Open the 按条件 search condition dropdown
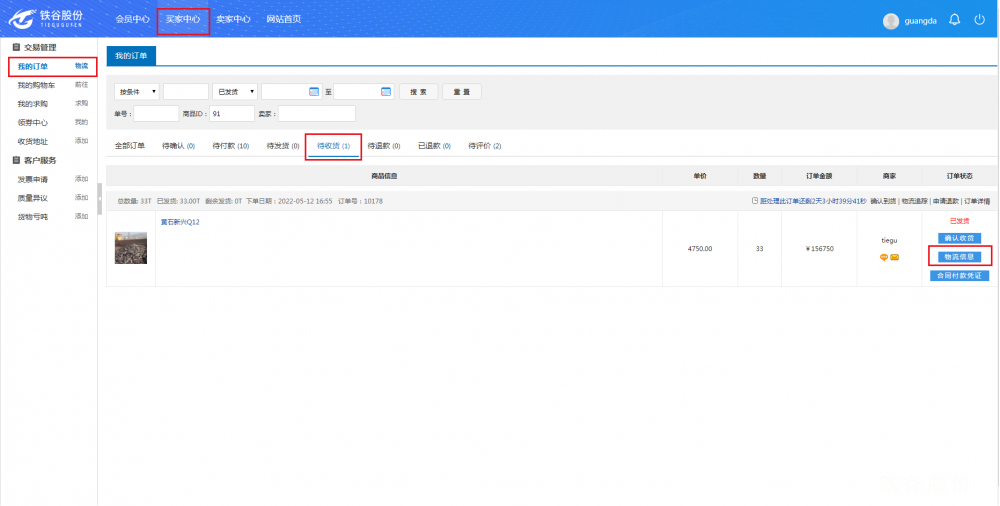The height and width of the screenshot is (506, 1000). pyautogui.click(x=137, y=91)
